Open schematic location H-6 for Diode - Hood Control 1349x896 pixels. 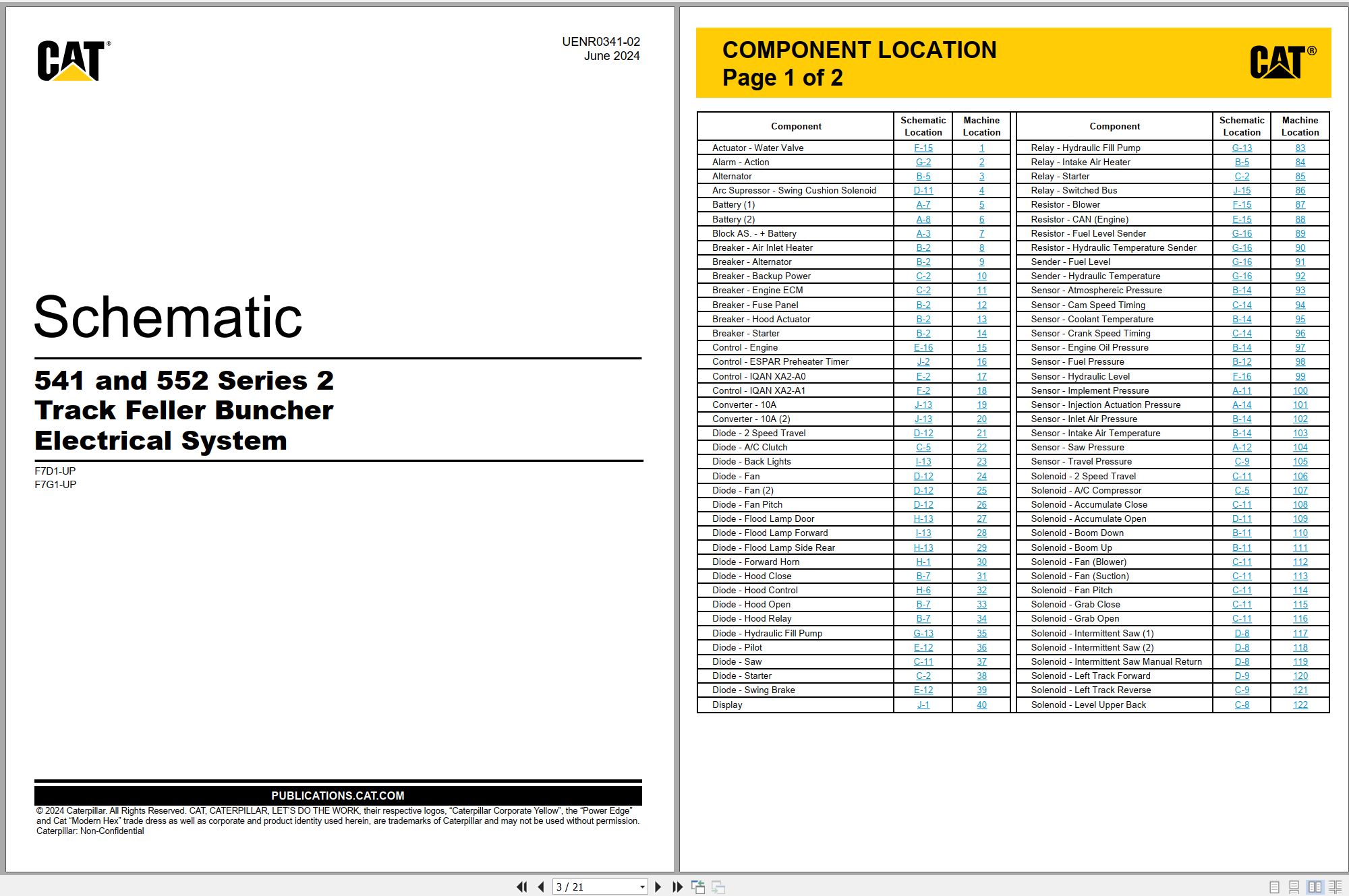[923, 591]
